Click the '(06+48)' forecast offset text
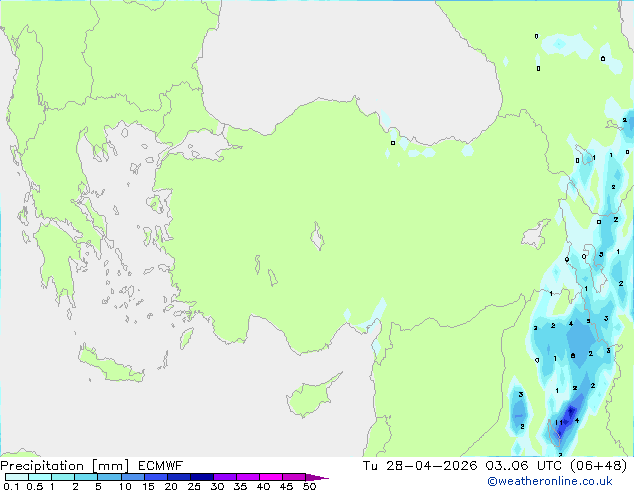Screen dimensions: 634x490 coord(599,466)
